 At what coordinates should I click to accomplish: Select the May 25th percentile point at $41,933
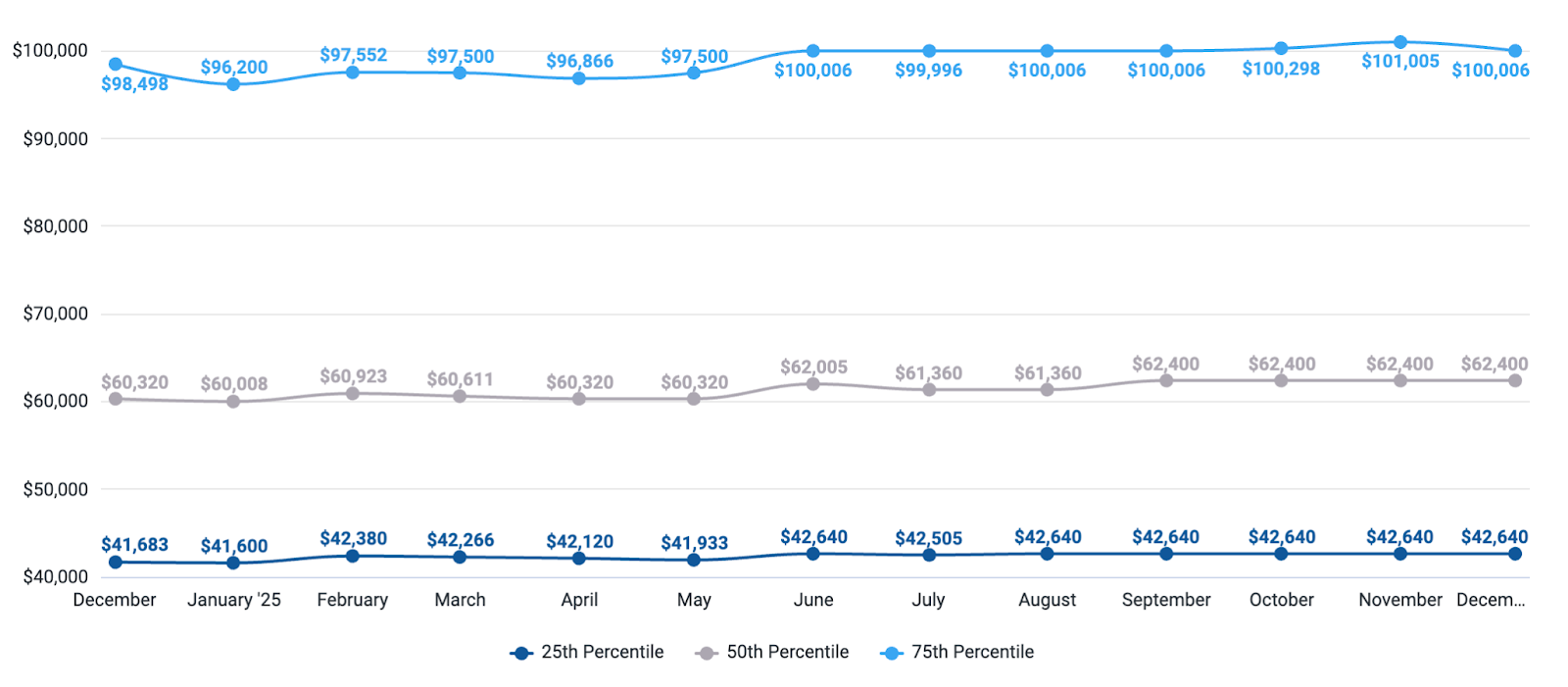coord(694,560)
